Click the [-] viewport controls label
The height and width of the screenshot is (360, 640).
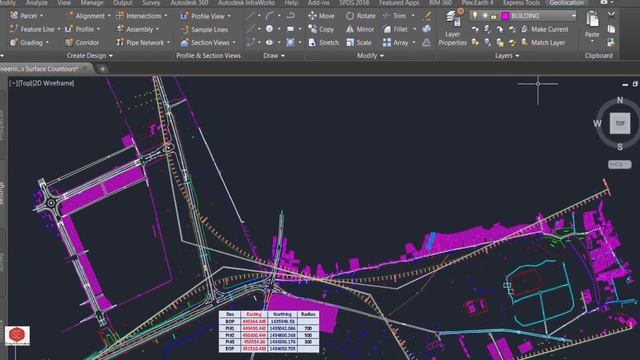click(13, 83)
